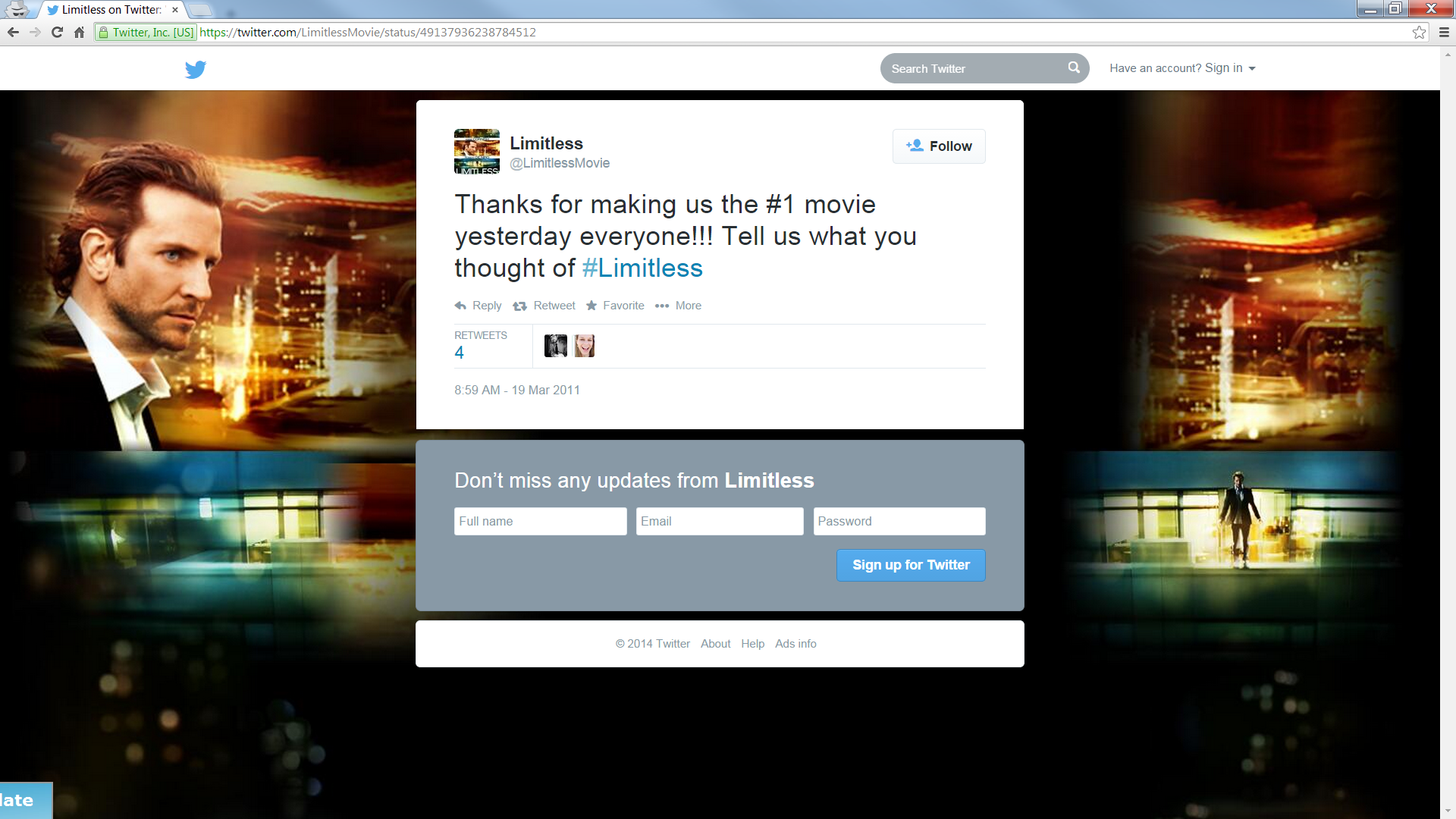Favorite the tweet via the star icon

[x=591, y=306]
